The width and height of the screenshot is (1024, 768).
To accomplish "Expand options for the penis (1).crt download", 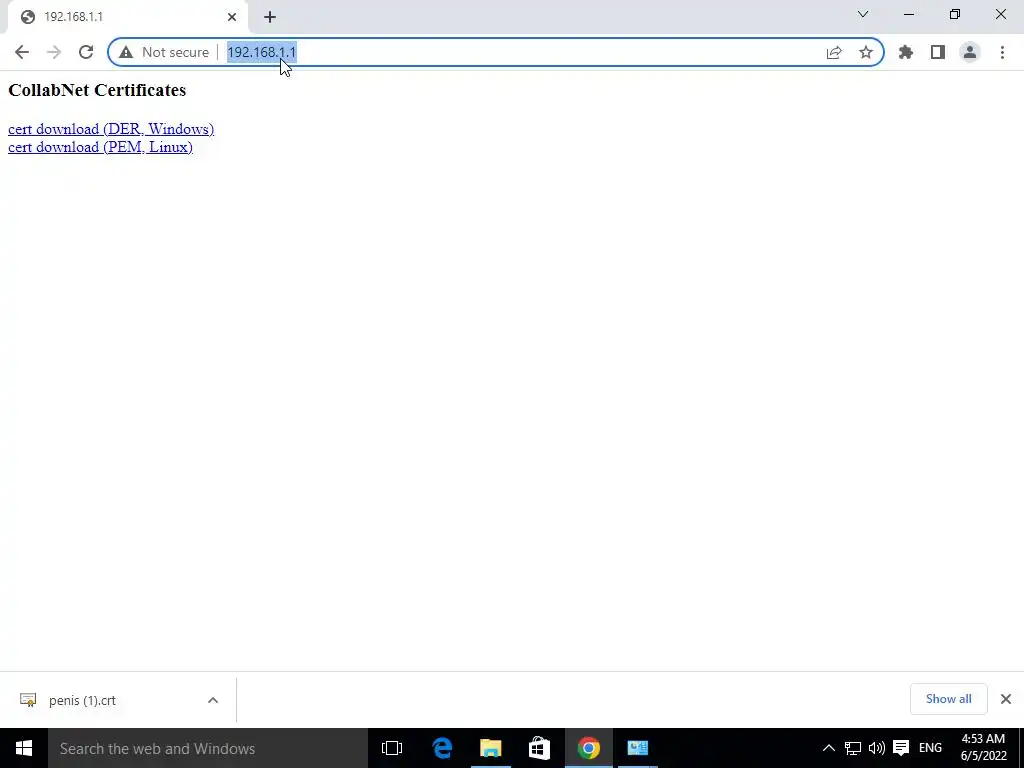I will coord(213,700).
